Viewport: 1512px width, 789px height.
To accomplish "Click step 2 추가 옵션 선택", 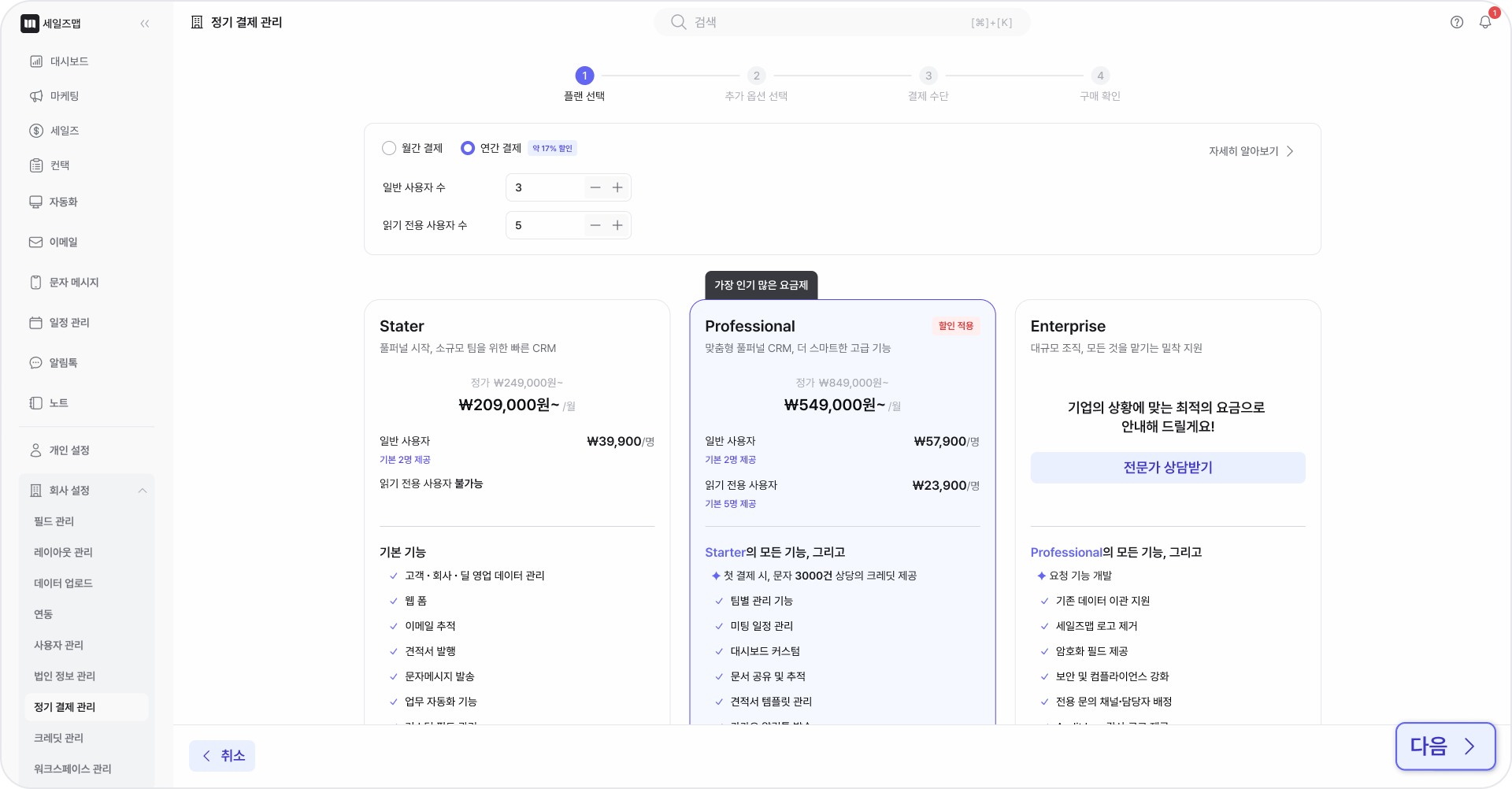I will [756, 76].
